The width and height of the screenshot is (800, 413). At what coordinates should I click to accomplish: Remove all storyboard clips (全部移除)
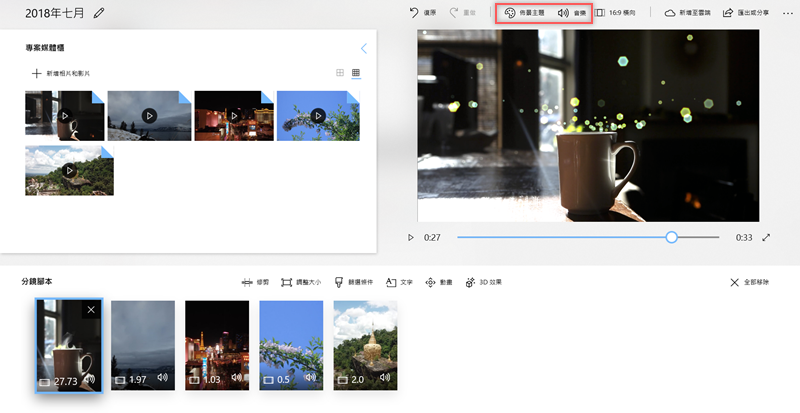tap(749, 282)
